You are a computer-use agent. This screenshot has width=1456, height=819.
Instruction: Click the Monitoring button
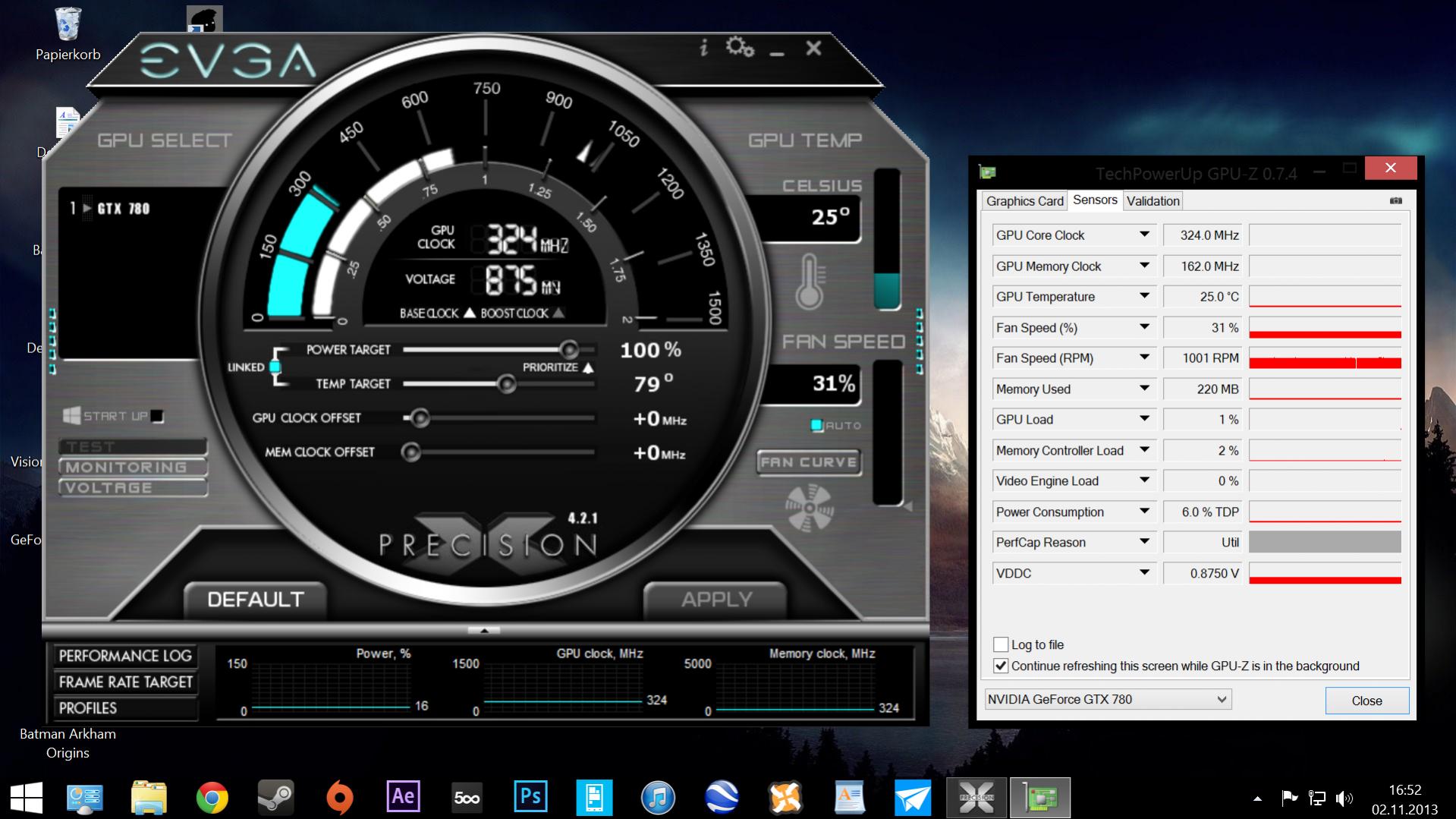(133, 468)
